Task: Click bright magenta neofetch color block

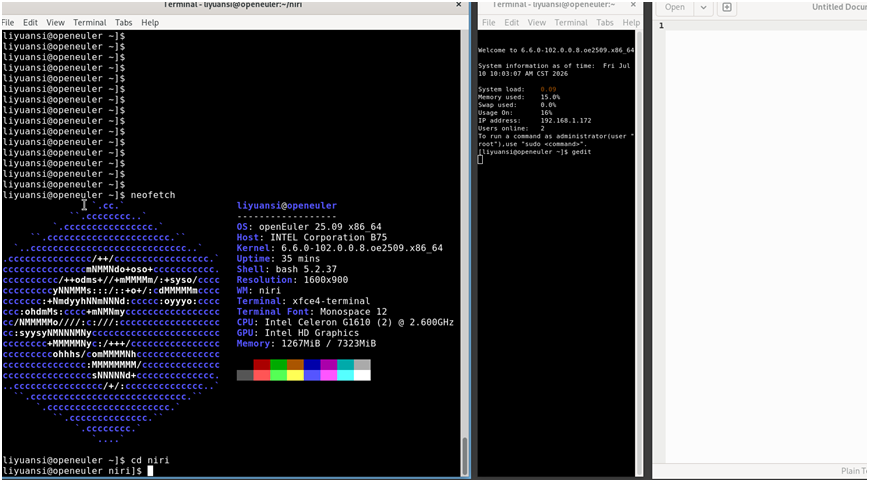Action: coord(328,375)
